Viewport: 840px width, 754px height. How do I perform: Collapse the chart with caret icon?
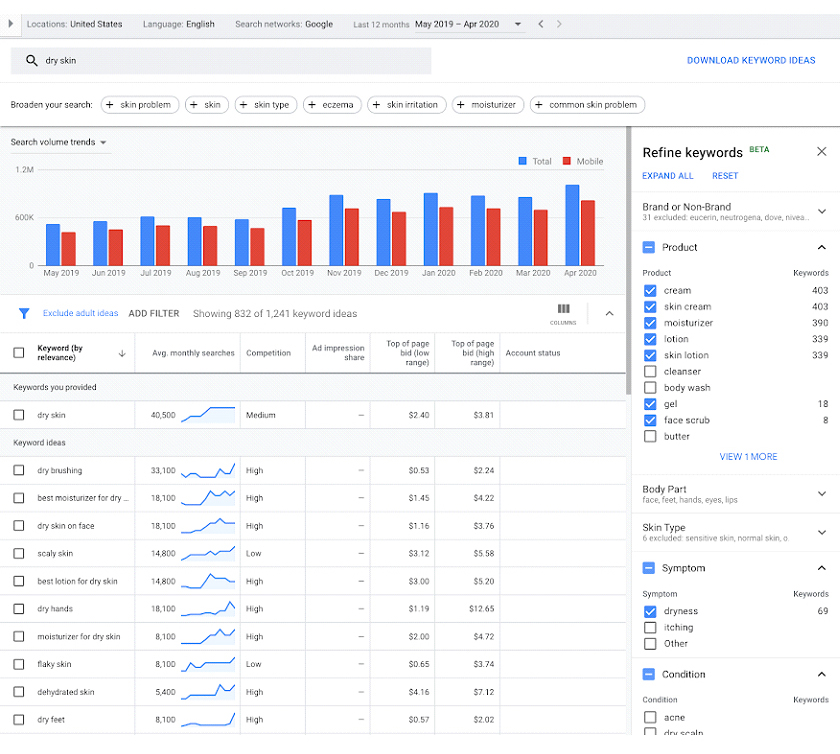(x=609, y=313)
